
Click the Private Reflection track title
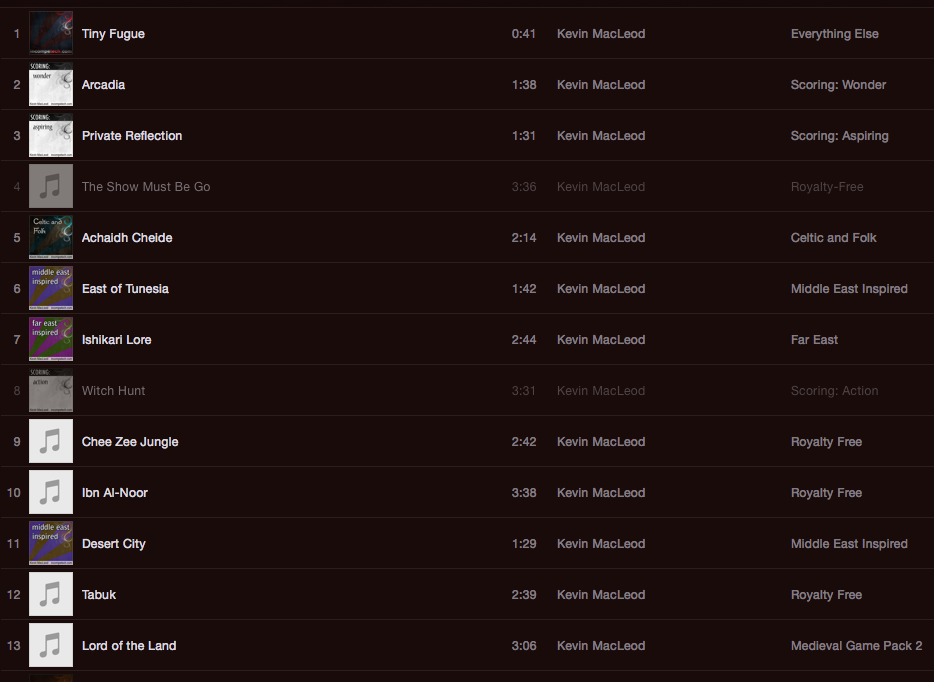[x=132, y=136]
